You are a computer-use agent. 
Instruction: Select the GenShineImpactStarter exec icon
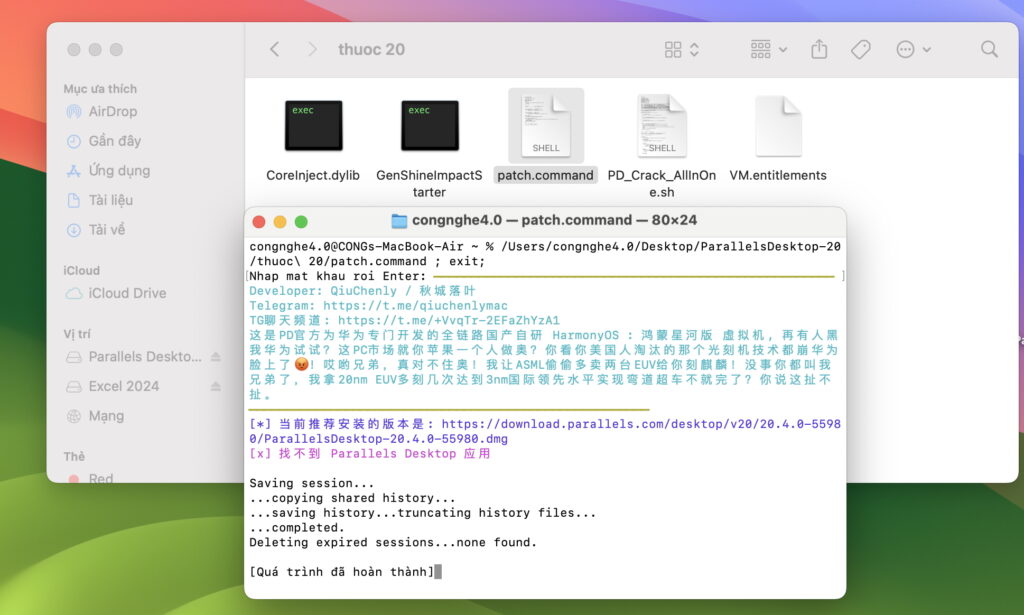(x=429, y=126)
